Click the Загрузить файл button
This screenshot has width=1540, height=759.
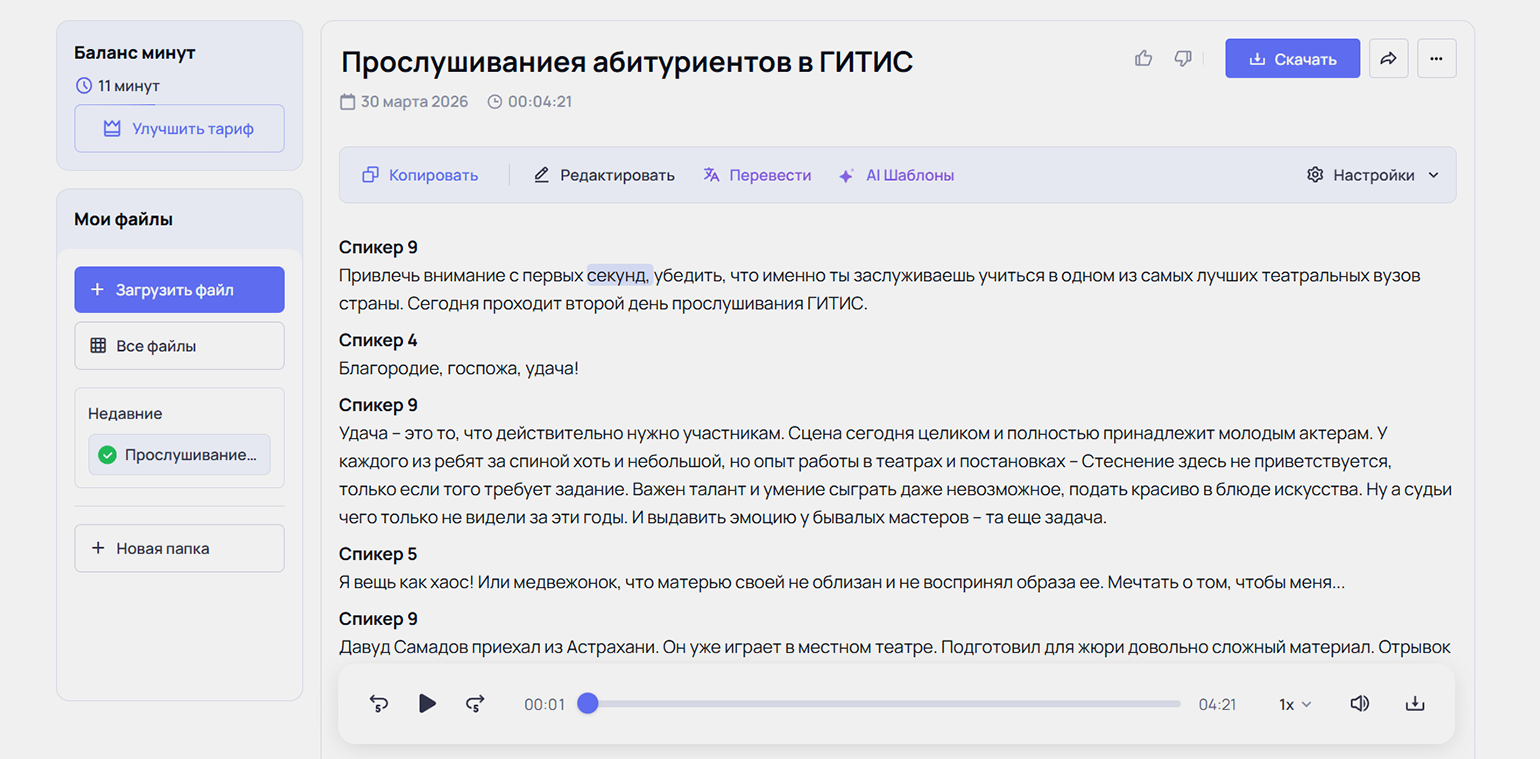179,290
